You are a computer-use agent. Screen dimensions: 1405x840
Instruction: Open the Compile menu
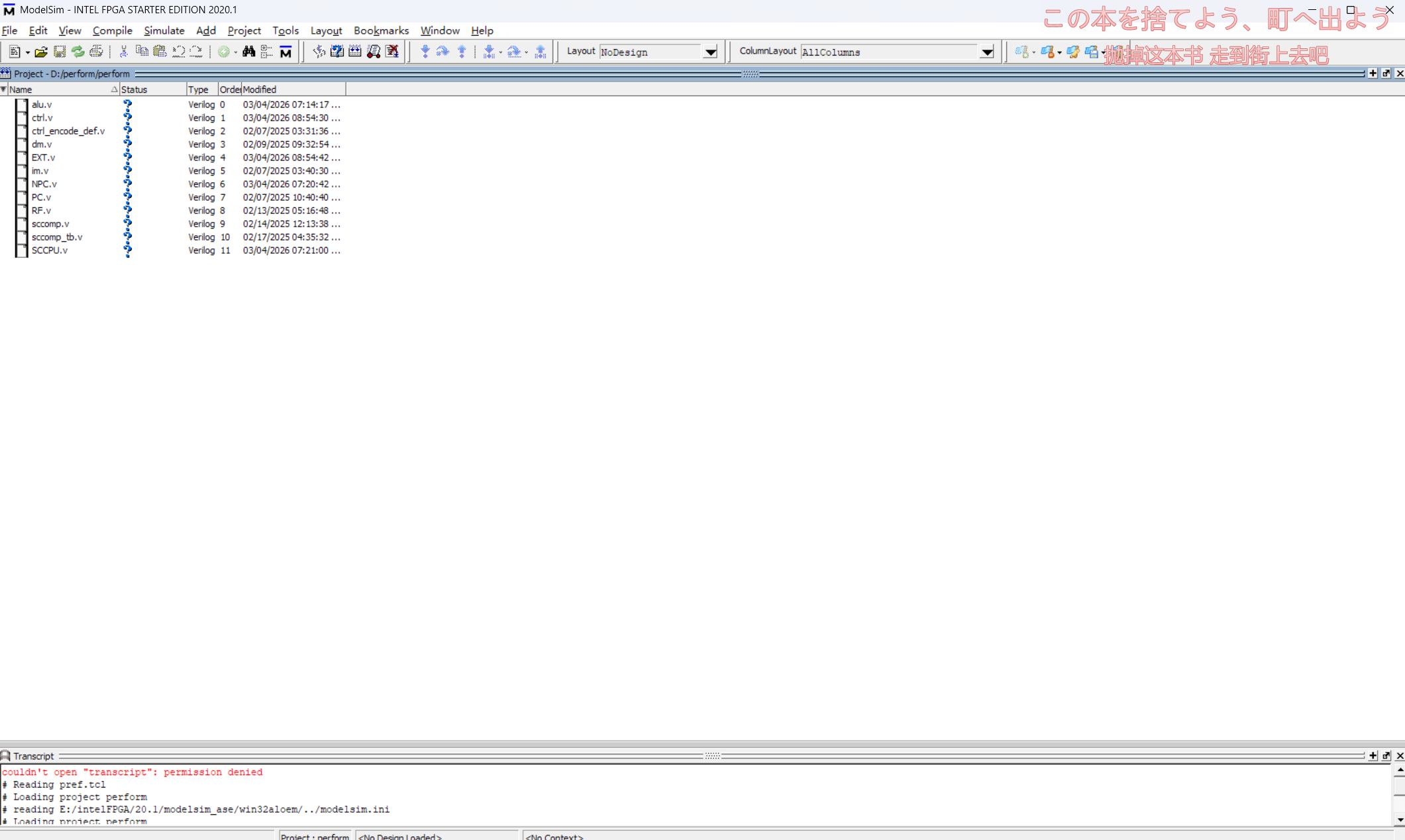pos(112,30)
